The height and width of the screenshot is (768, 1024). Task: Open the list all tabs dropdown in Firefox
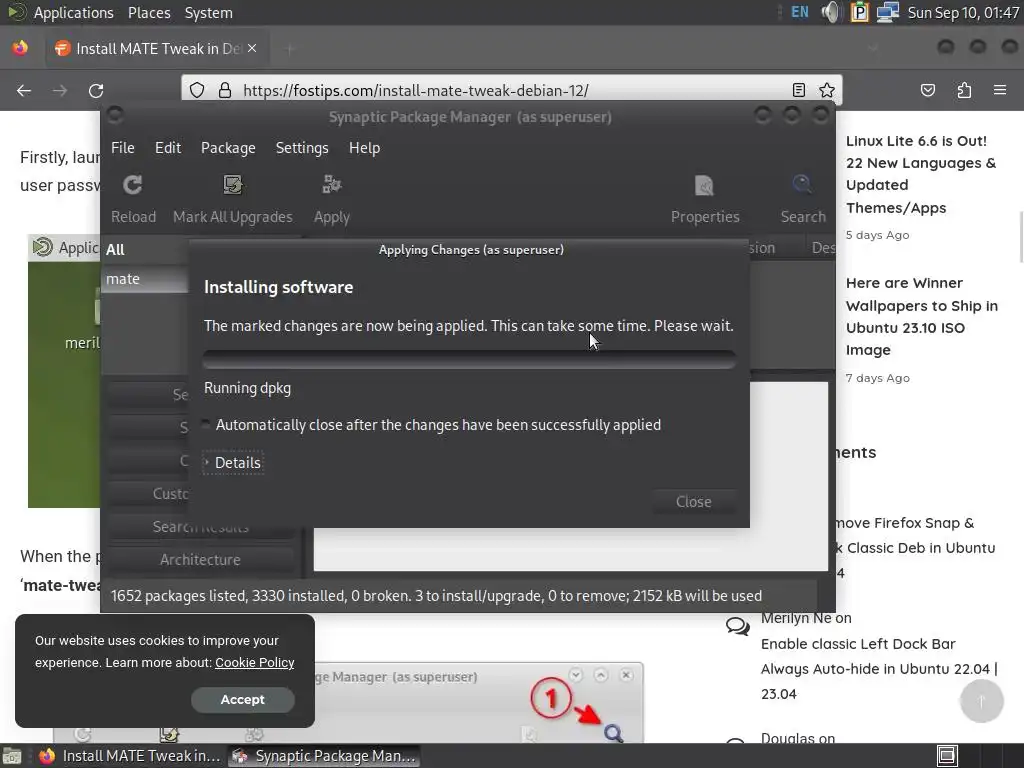tap(872, 48)
